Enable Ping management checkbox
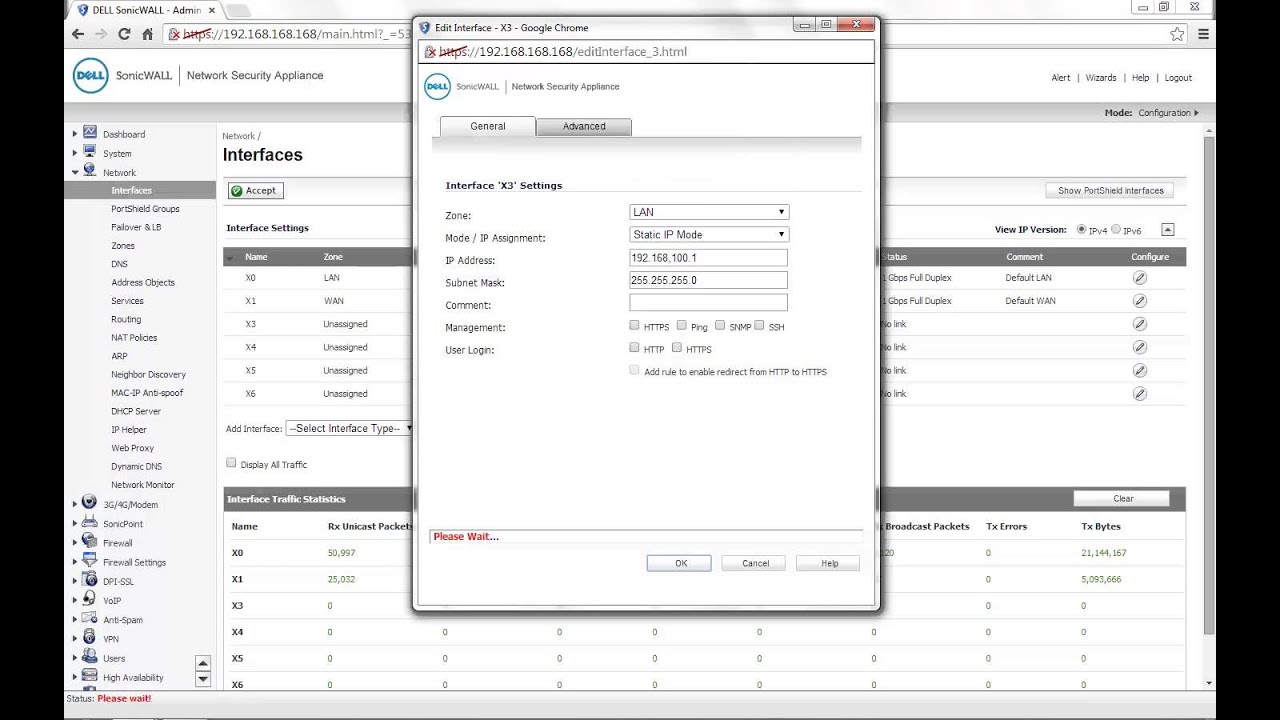This screenshot has height=720, width=1280. click(x=681, y=325)
